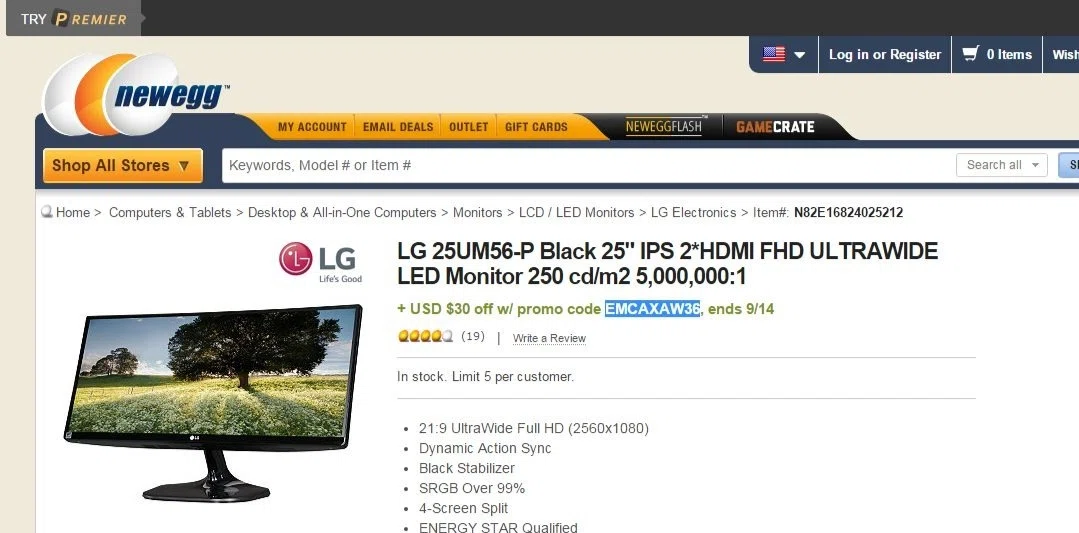Click the Write a Review link
The image size is (1079, 533).
tap(549, 338)
